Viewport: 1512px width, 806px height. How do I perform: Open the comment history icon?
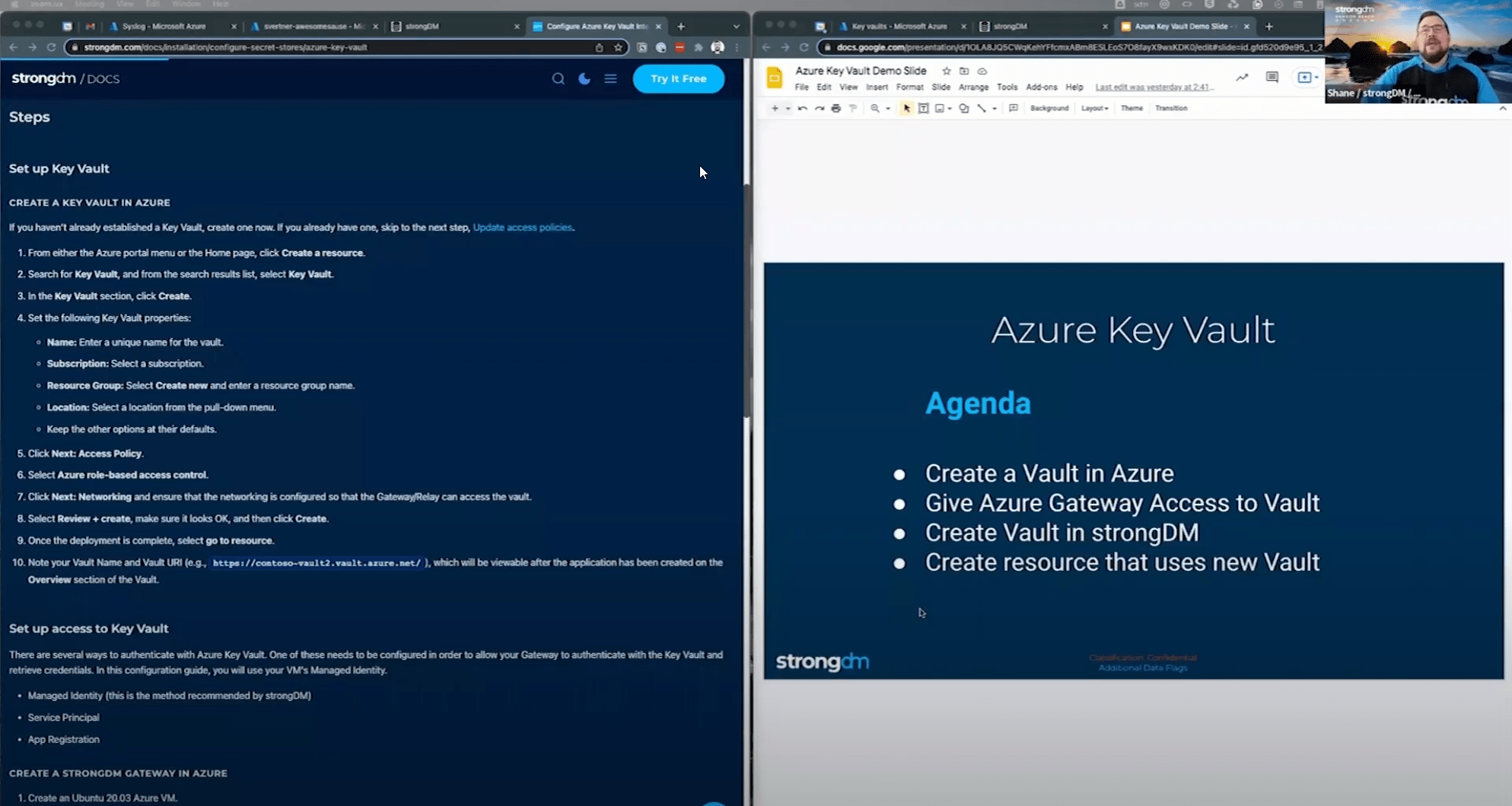click(x=1272, y=77)
